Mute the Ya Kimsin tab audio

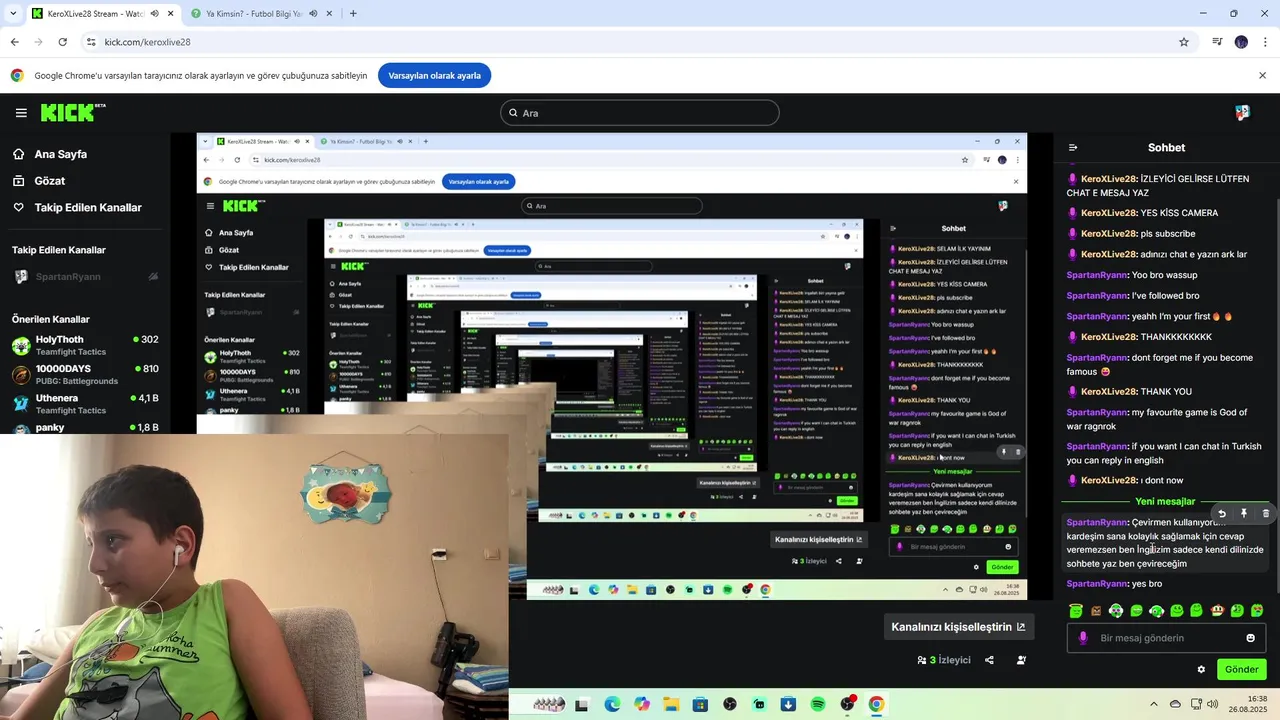314,14
